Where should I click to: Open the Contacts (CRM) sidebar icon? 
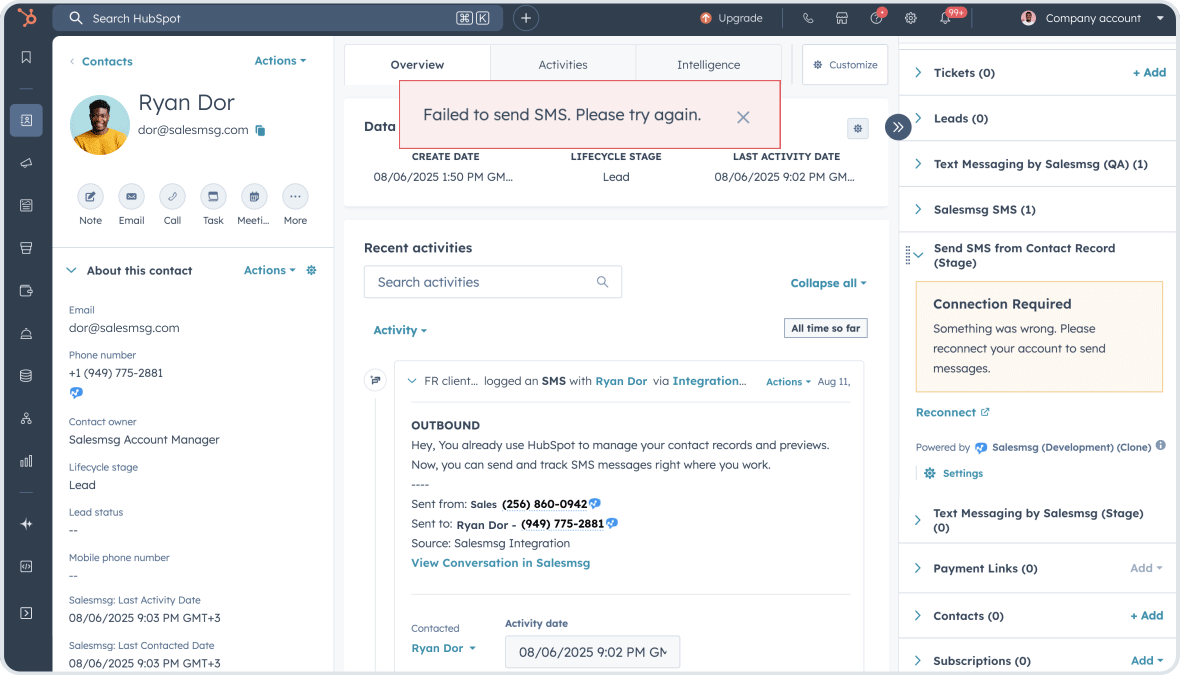point(26,120)
